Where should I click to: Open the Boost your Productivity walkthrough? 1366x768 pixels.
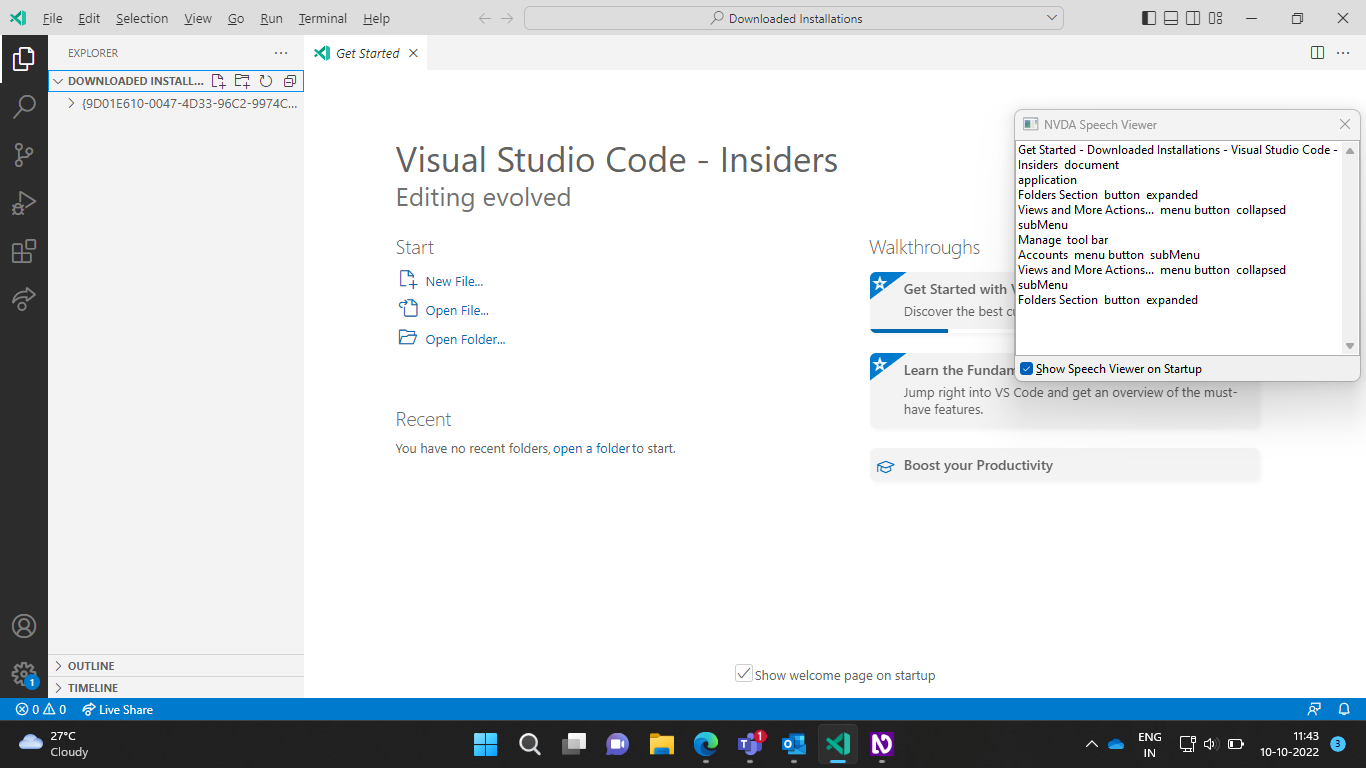tap(978, 465)
